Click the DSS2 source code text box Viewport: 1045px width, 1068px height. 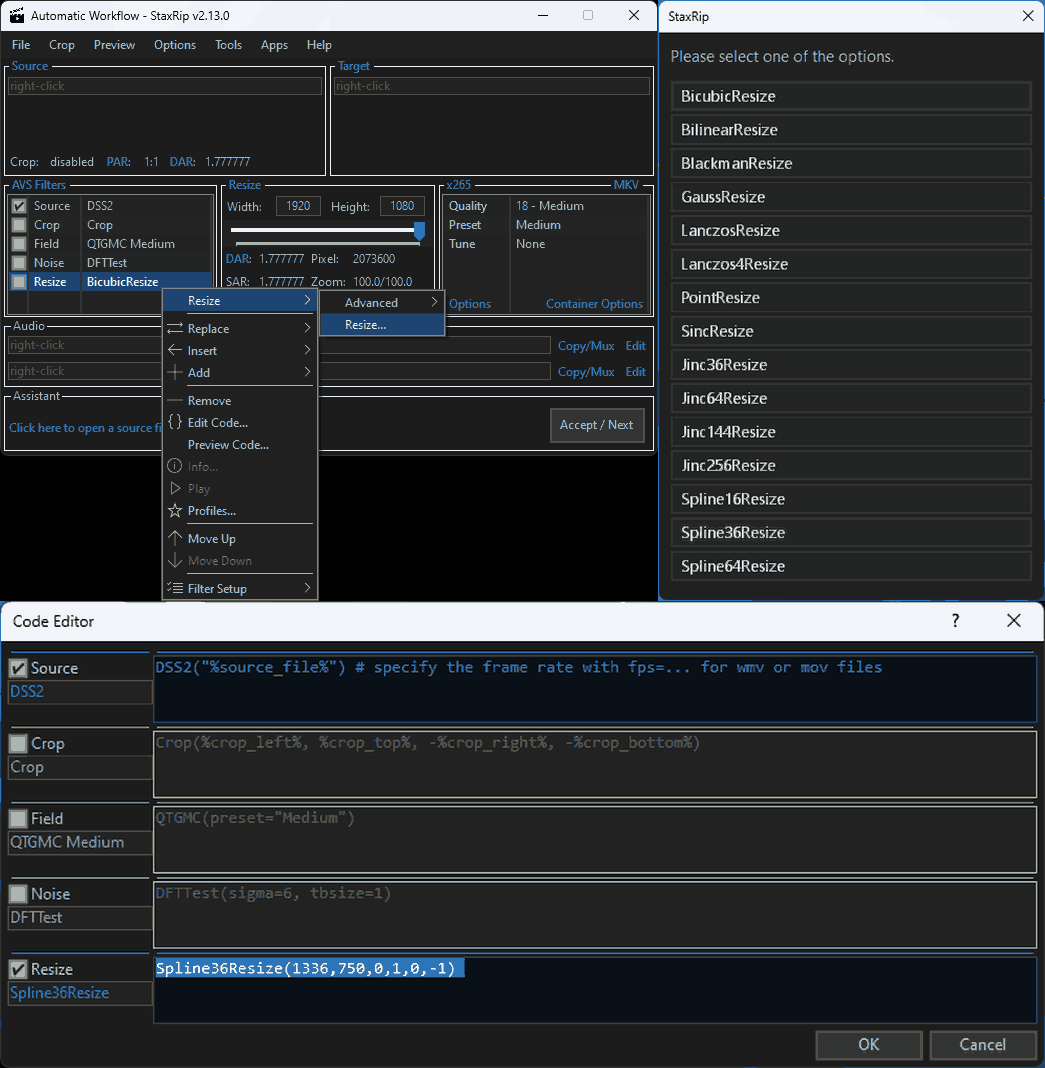click(595, 688)
